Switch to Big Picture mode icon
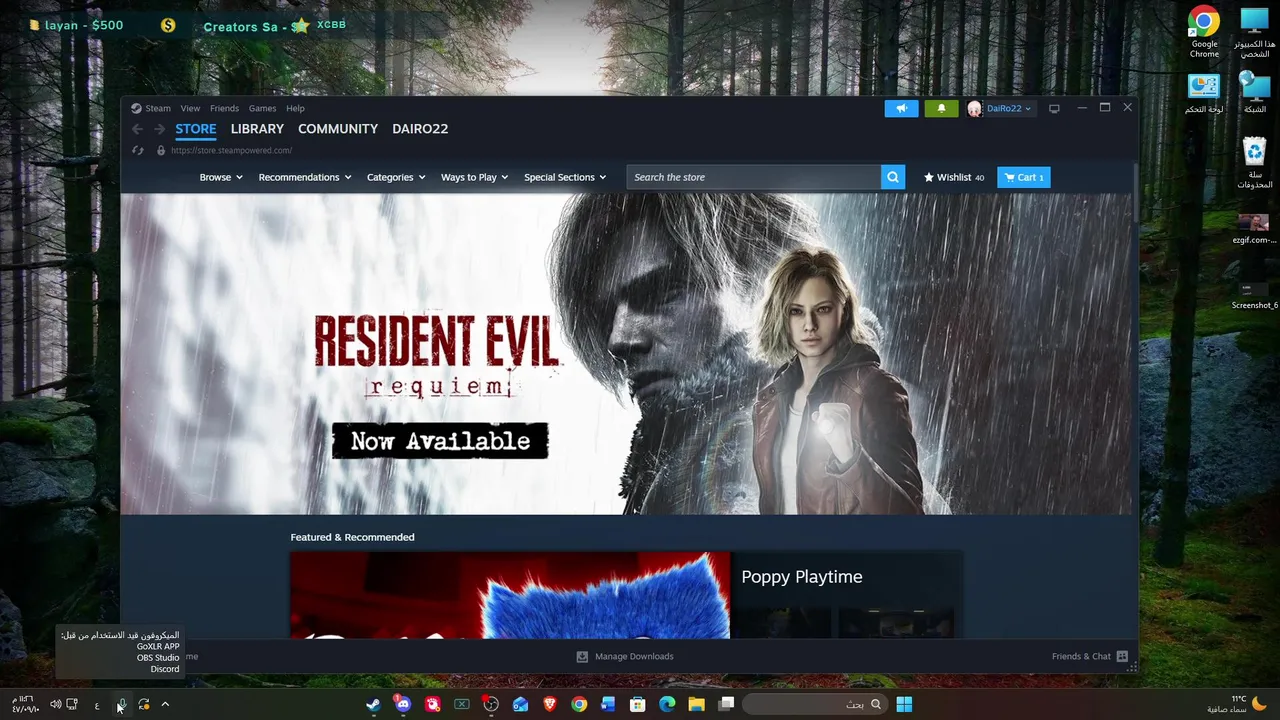 tap(1054, 108)
